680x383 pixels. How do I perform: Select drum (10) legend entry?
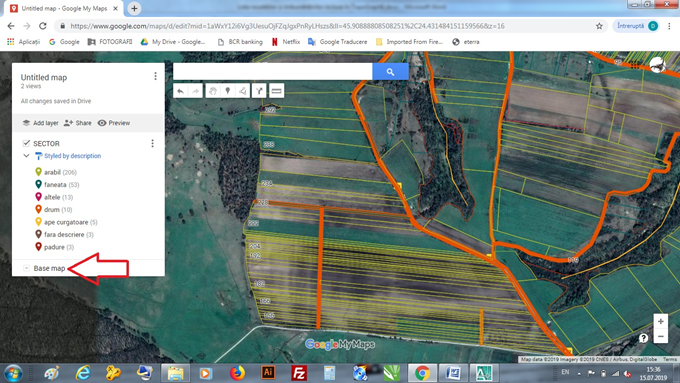click(x=53, y=210)
